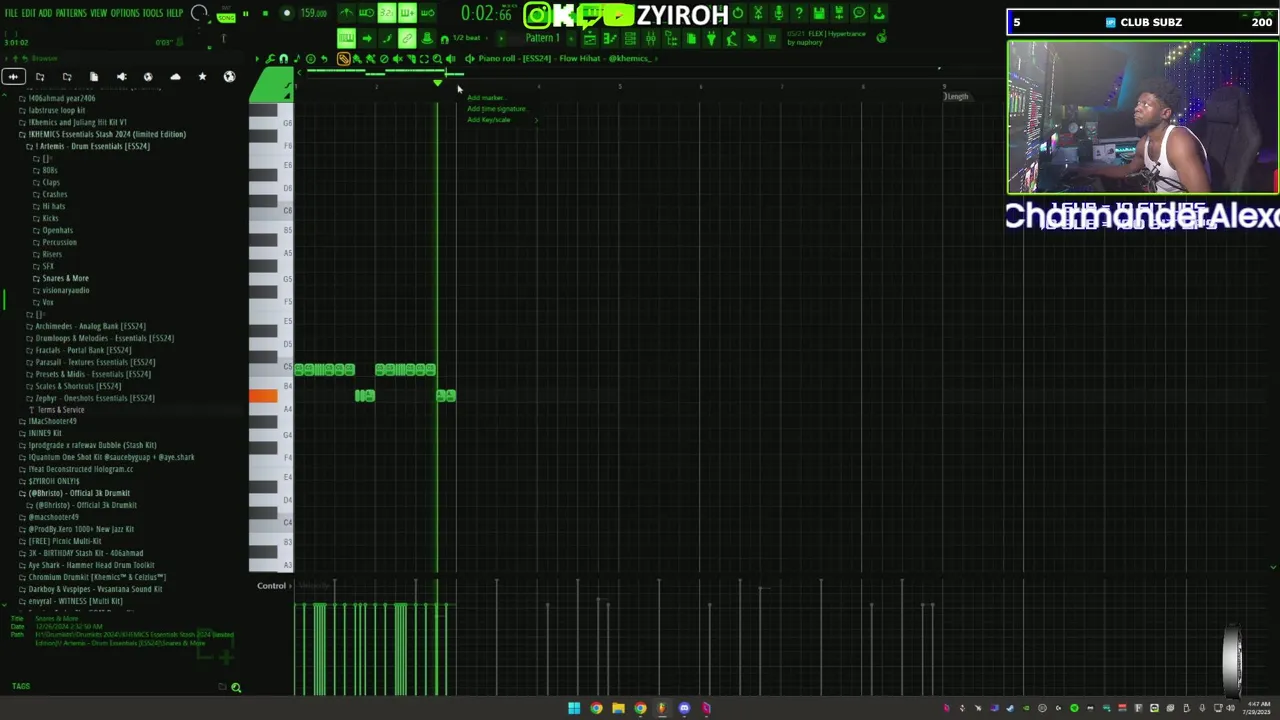Image resolution: width=1280 pixels, height=720 pixels.
Task: Open Windows Start menu
Action: [x=574, y=708]
